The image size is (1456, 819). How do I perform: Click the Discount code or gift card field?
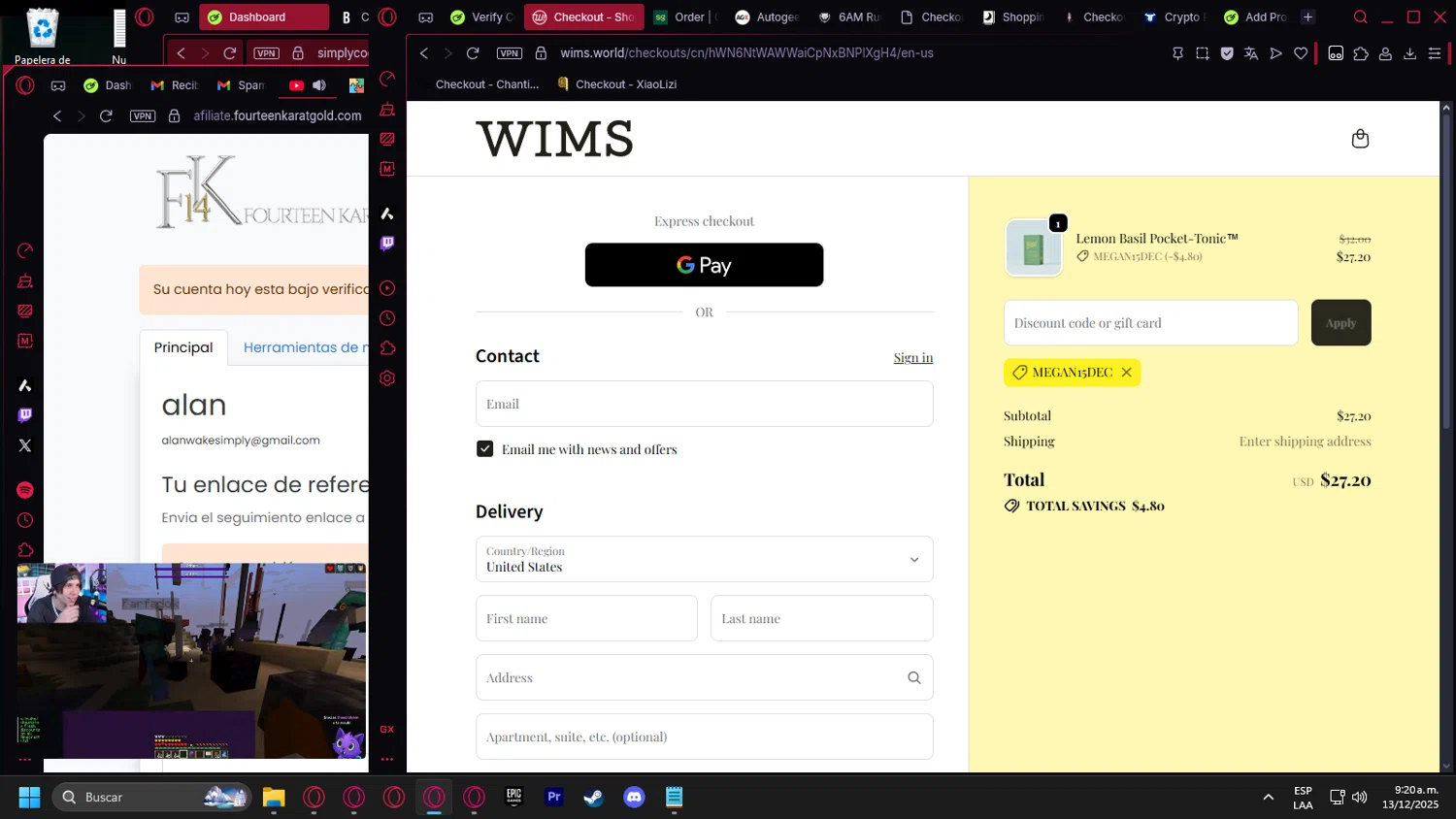[x=1150, y=323]
